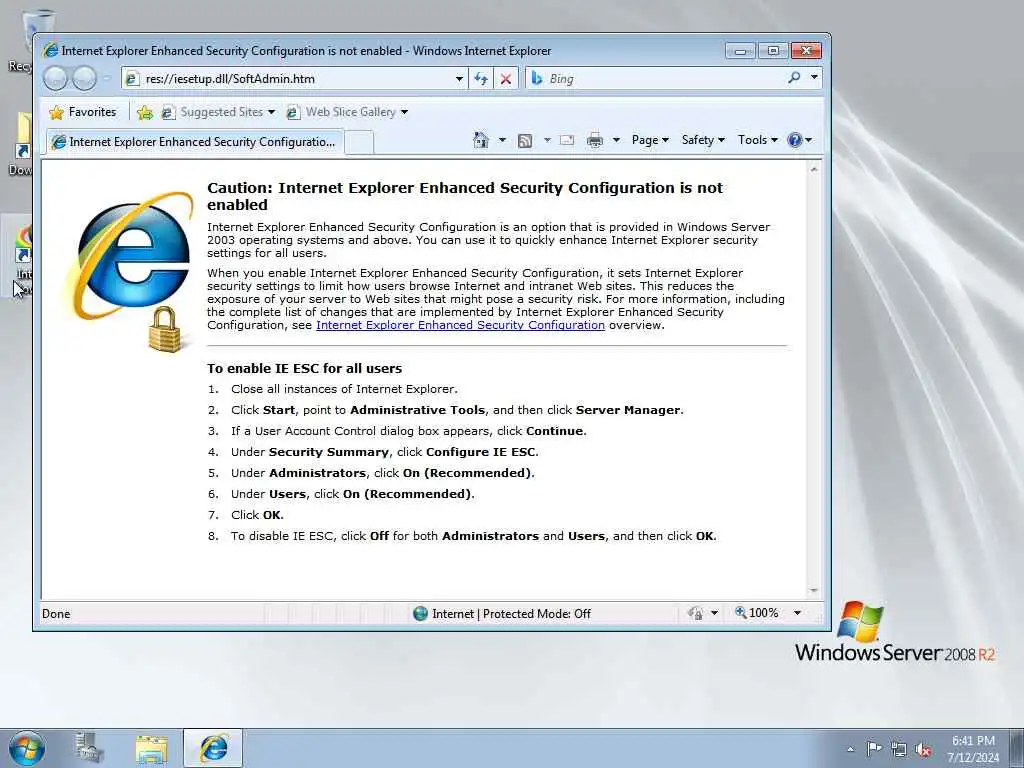
Task: Click the 'To enable IE ESC for all users' heading
Action: coord(304,368)
